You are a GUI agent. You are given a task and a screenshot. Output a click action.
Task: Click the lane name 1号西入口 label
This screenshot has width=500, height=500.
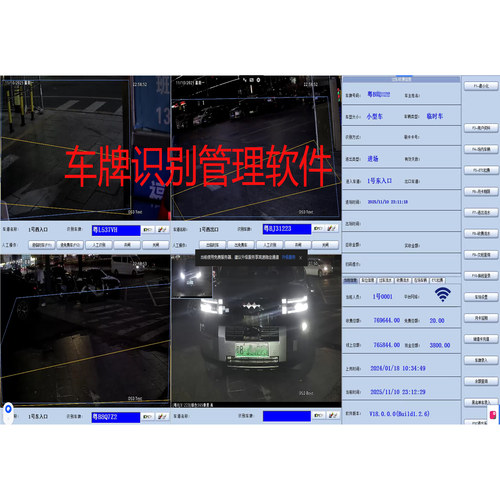38,230
